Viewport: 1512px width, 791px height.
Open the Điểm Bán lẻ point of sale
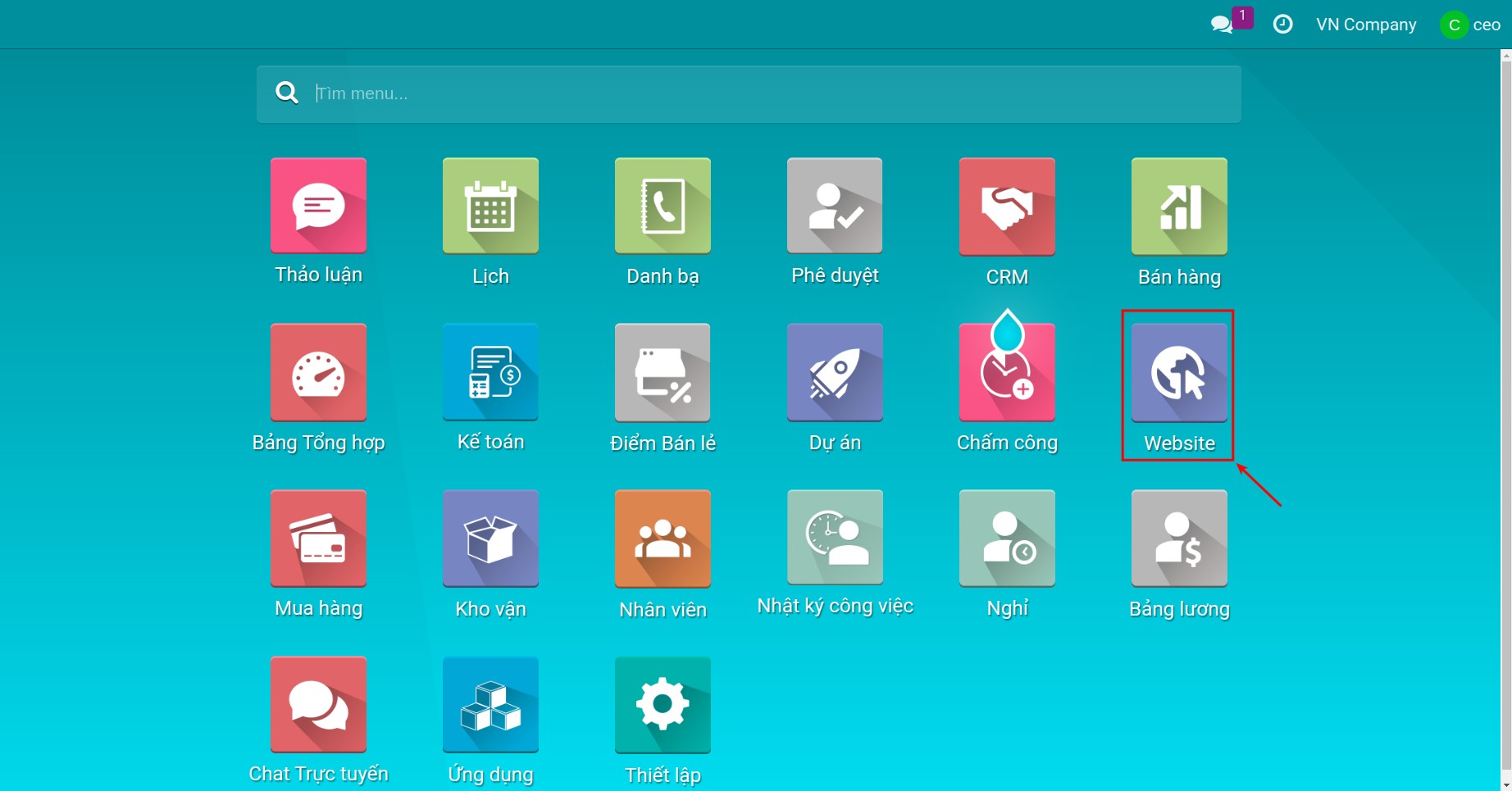point(663,372)
